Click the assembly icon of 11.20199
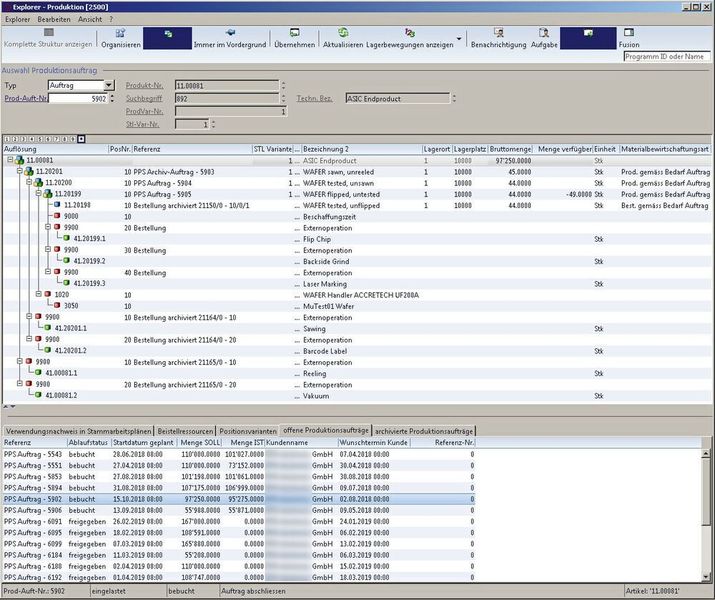 click(x=48, y=194)
